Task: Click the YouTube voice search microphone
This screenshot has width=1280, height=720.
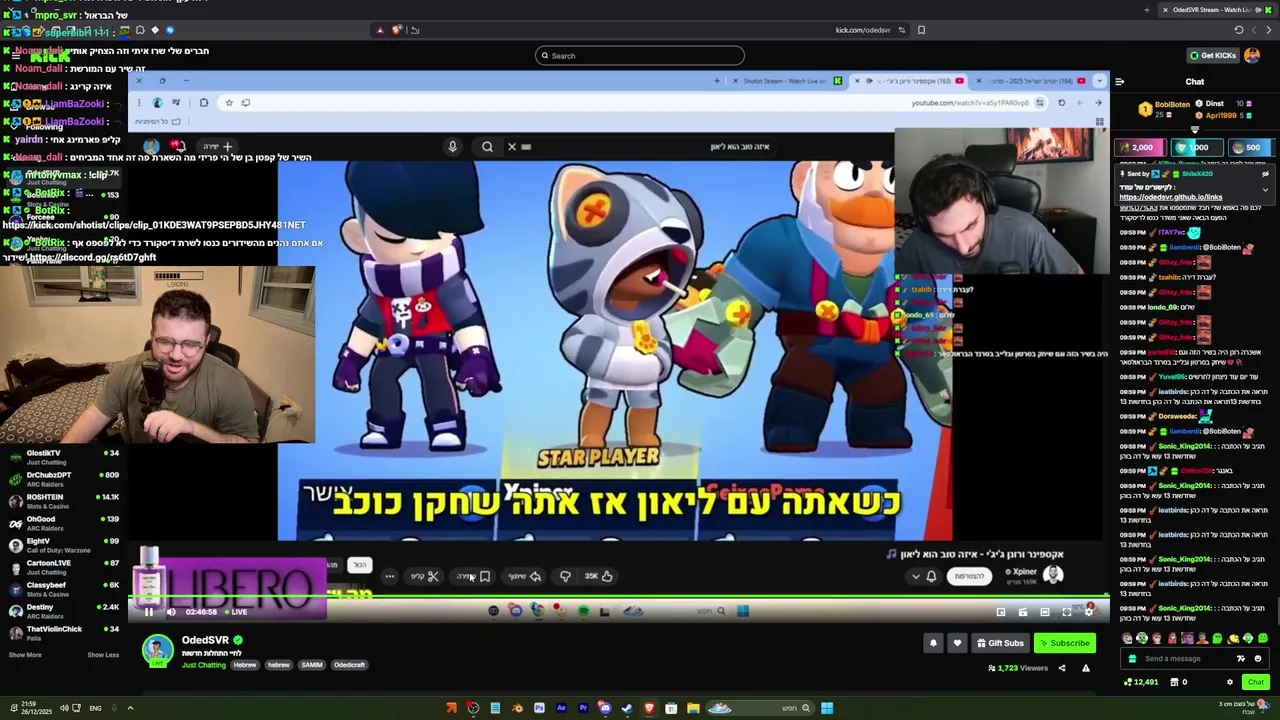Action: (x=452, y=147)
